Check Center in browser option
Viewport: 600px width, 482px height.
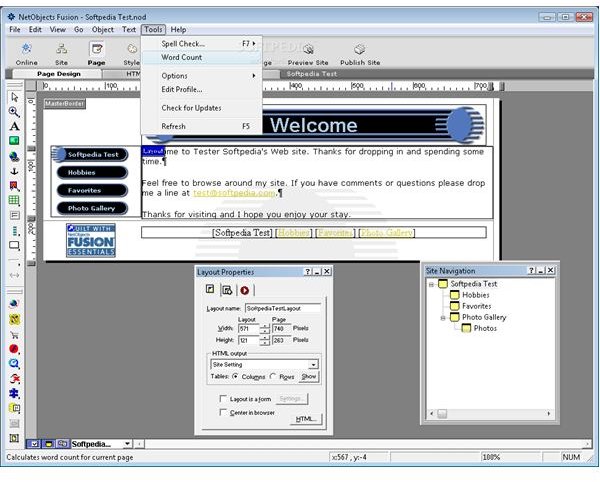pyautogui.click(x=223, y=412)
